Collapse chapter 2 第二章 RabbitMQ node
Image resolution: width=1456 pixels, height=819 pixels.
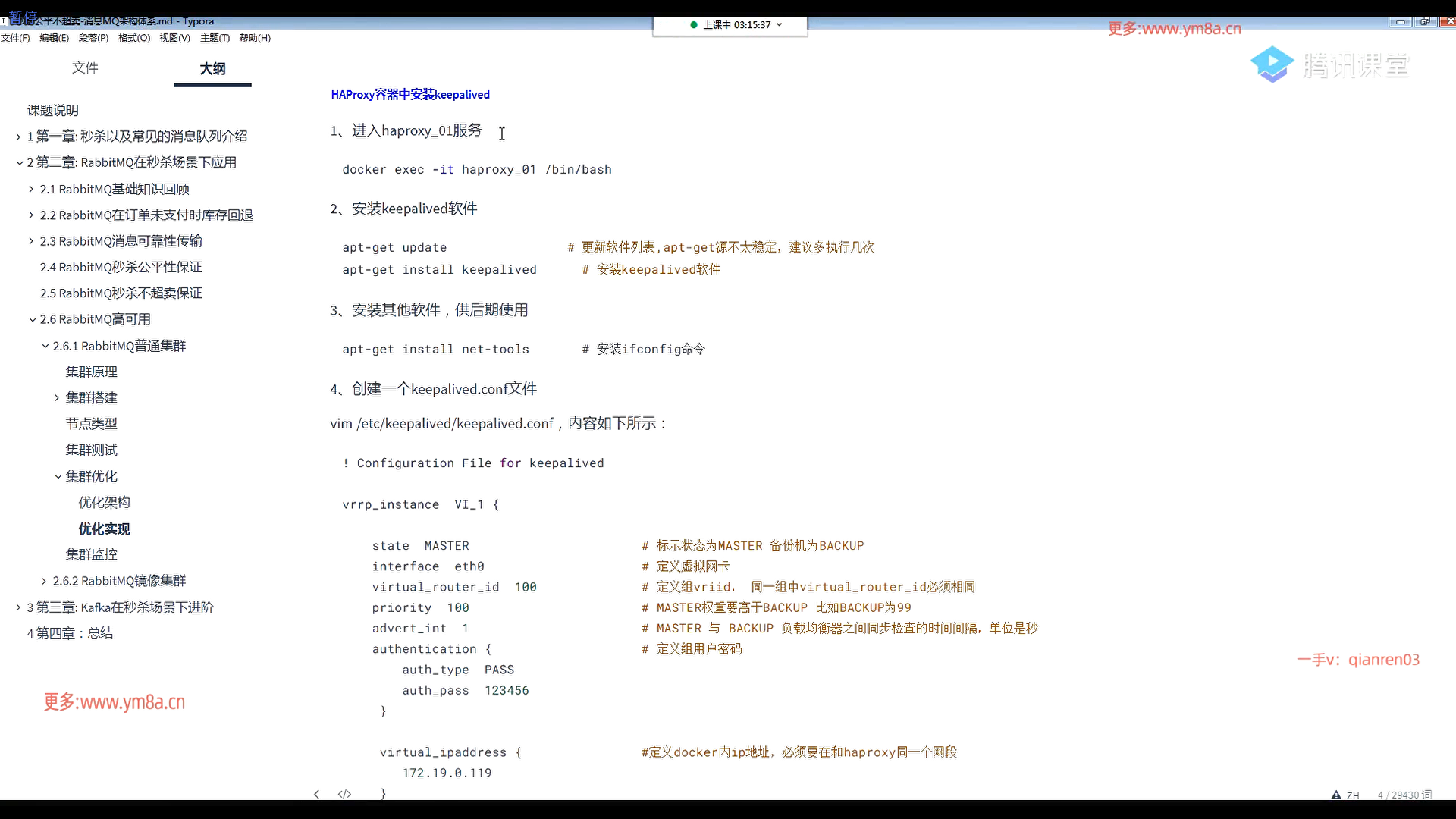(x=18, y=163)
